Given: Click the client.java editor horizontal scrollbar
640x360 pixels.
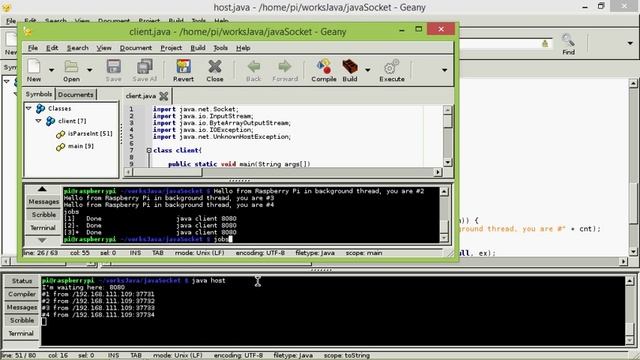Looking at the screenshot, I should (x=283, y=172).
